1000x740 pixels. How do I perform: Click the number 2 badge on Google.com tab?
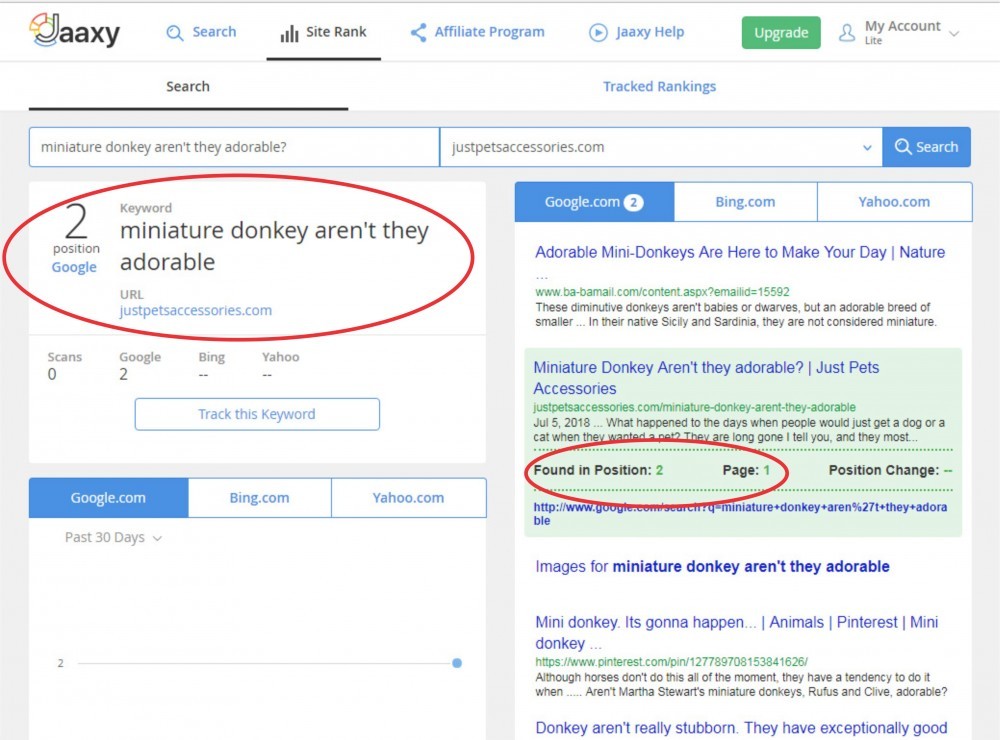pos(633,202)
